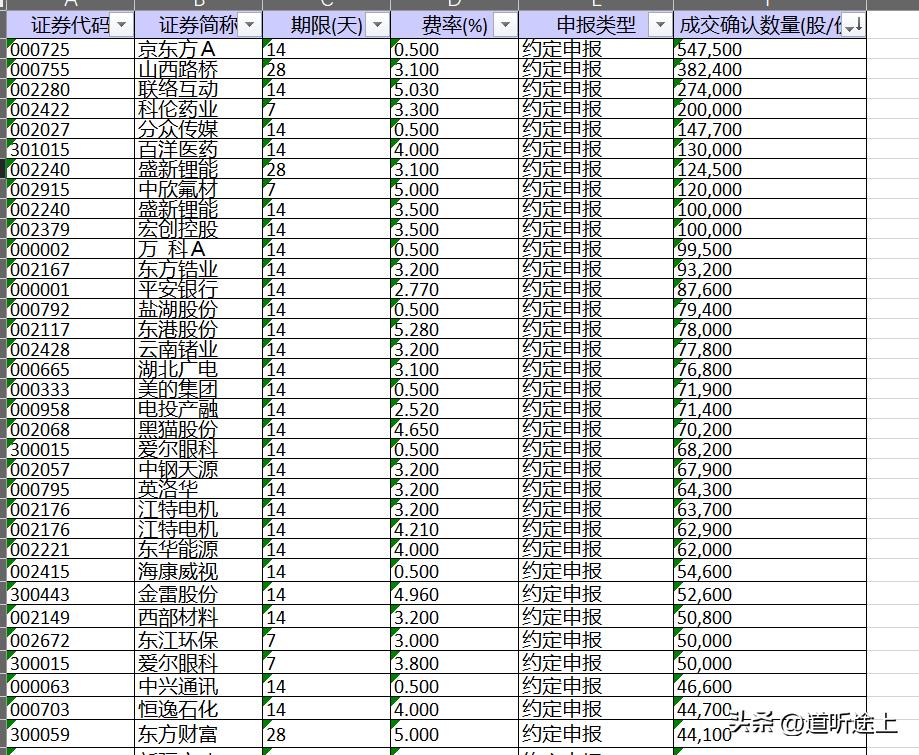The width and height of the screenshot is (919, 755).
Task: Select the 东华能源 name cell
Action: tap(198, 549)
